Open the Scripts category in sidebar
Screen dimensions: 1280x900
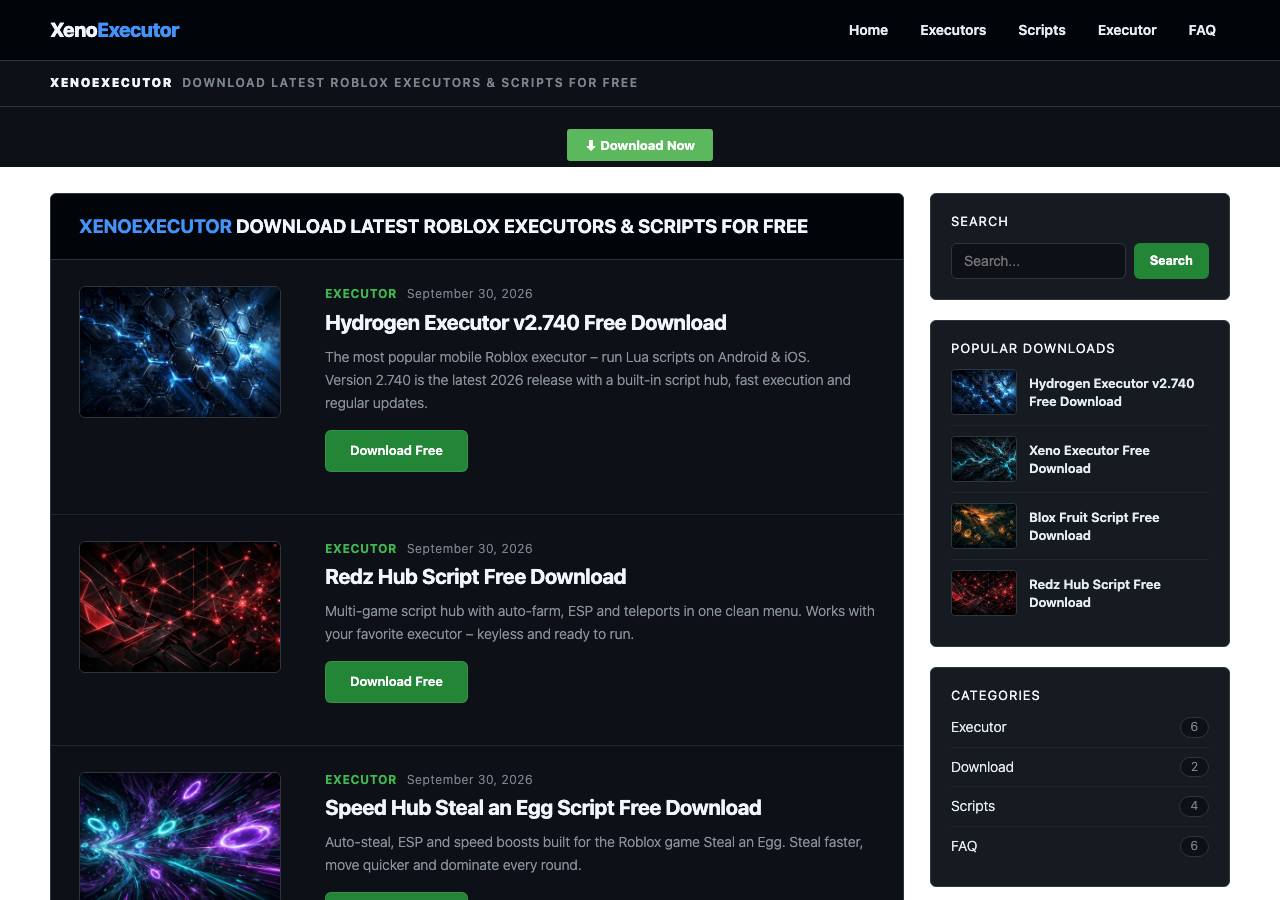(973, 806)
